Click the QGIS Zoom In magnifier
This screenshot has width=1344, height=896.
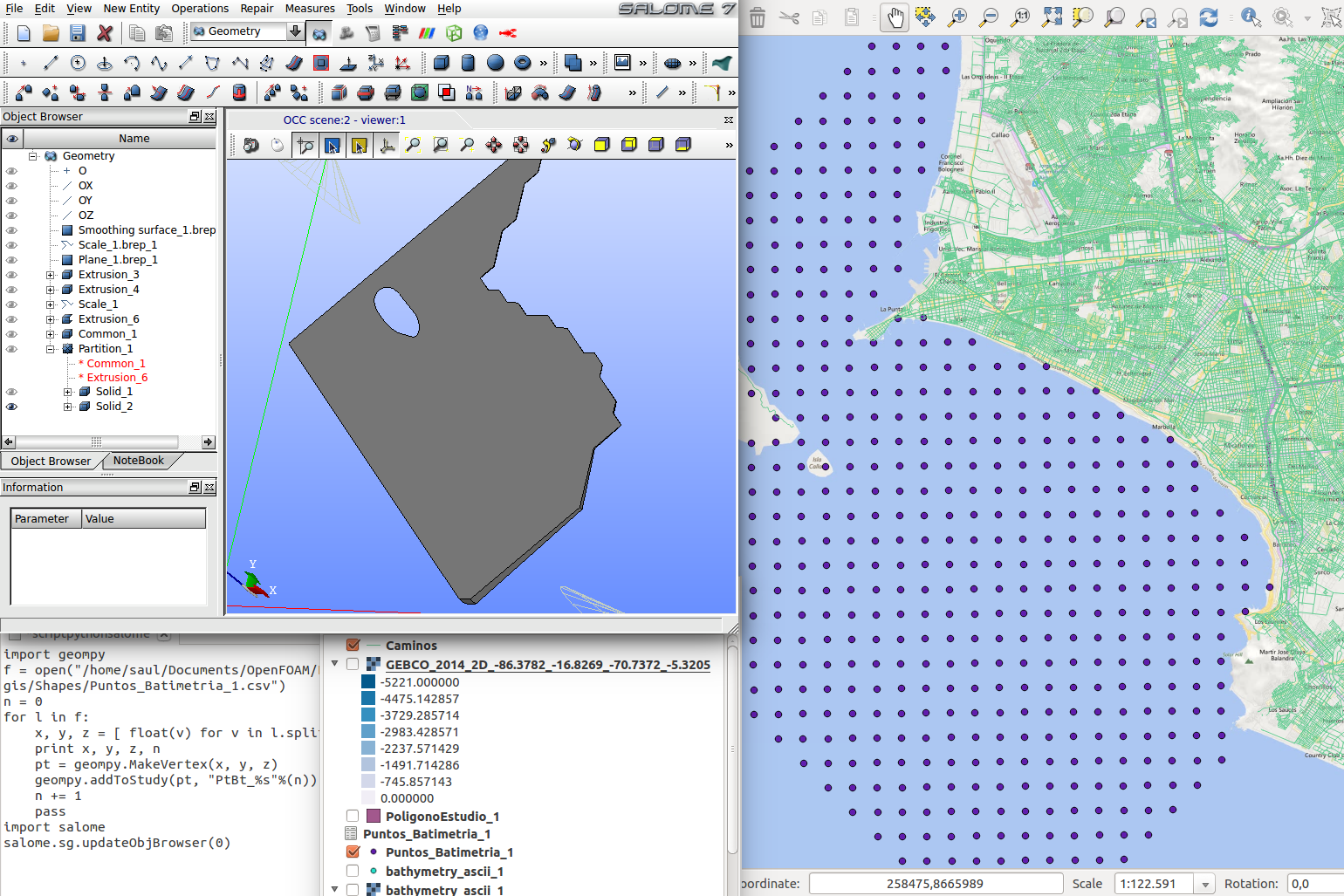[x=957, y=17]
